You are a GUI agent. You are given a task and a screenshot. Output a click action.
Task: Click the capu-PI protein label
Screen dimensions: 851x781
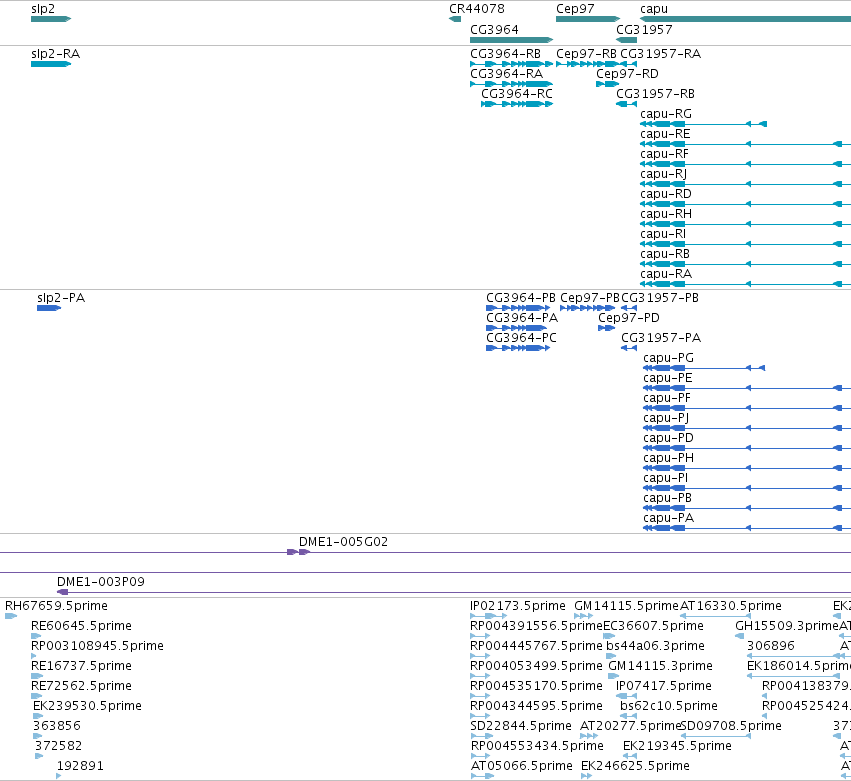(x=665, y=478)
